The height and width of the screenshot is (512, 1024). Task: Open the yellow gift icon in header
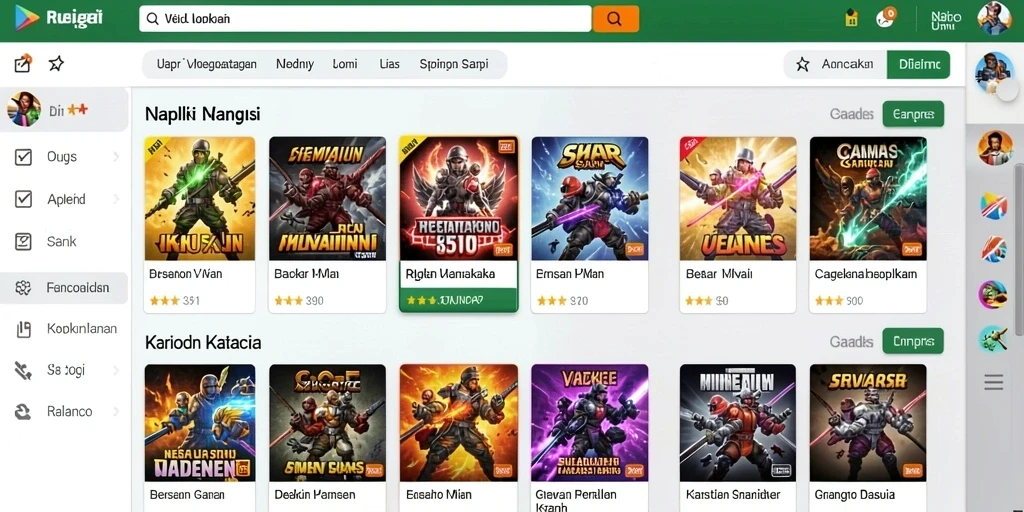coord(851,18)
